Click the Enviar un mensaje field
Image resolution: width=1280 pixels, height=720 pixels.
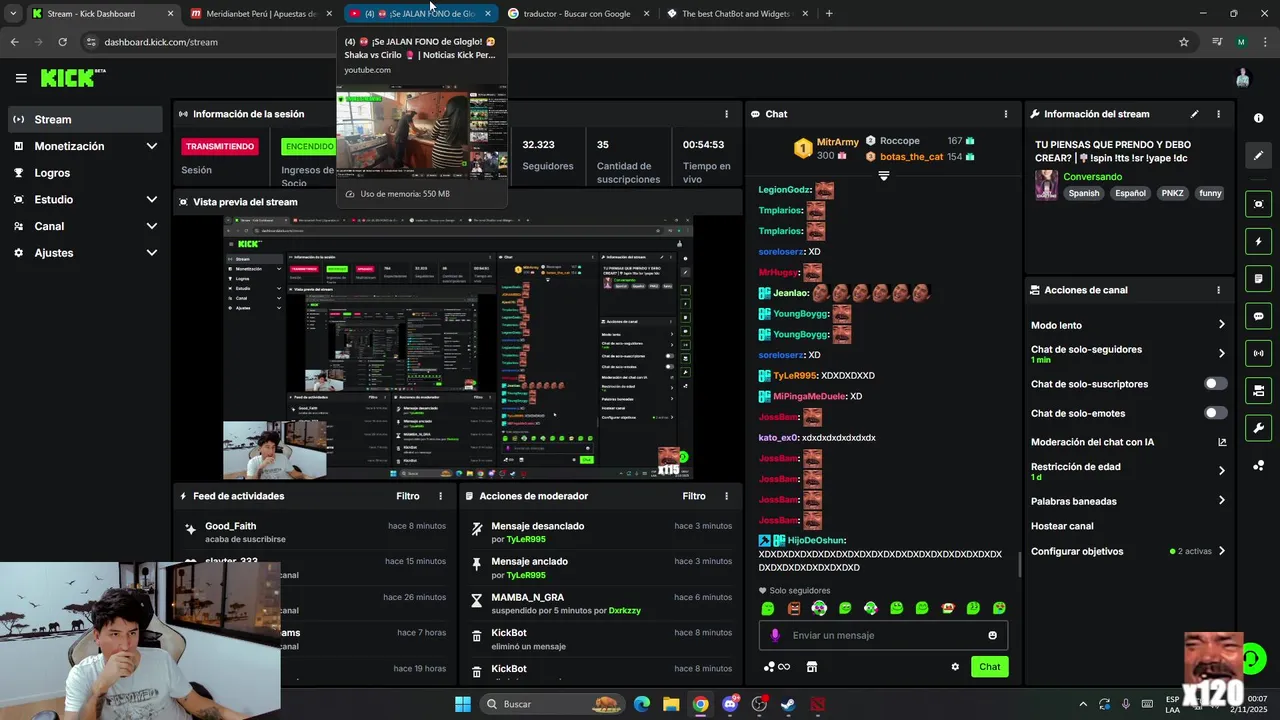pos(883,635)
